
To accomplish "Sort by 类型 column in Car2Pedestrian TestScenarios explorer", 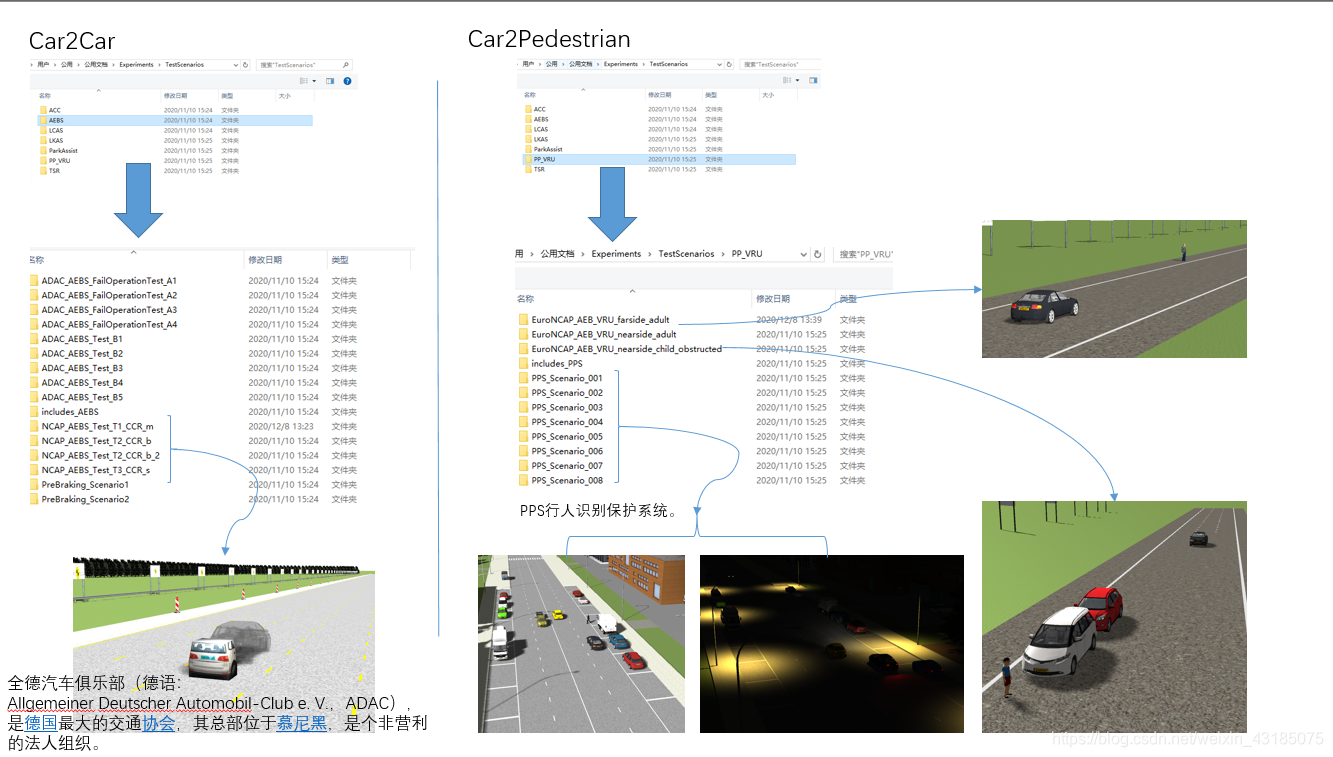I will click(711, 95).
